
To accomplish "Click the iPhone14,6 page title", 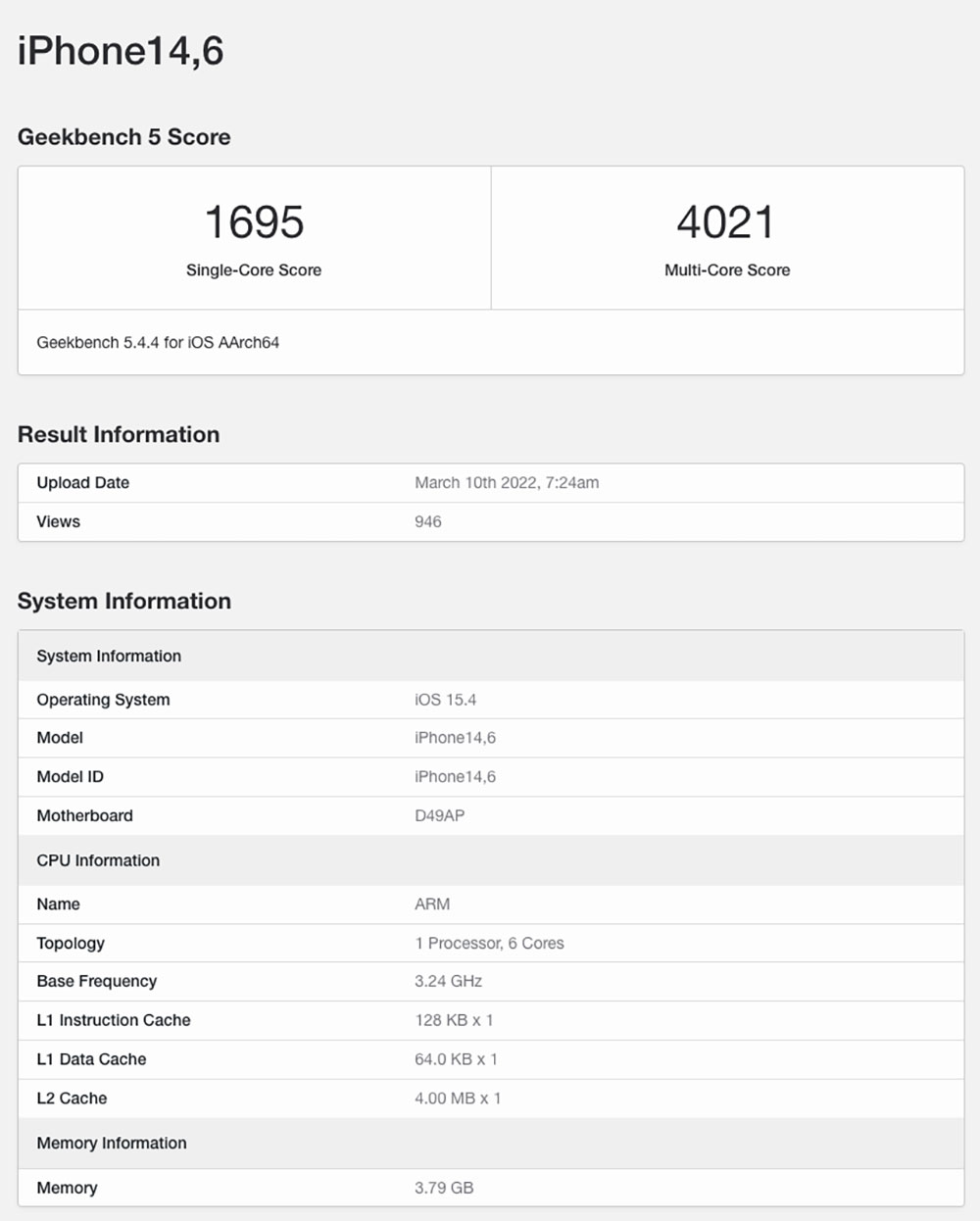I will point(121,51).
